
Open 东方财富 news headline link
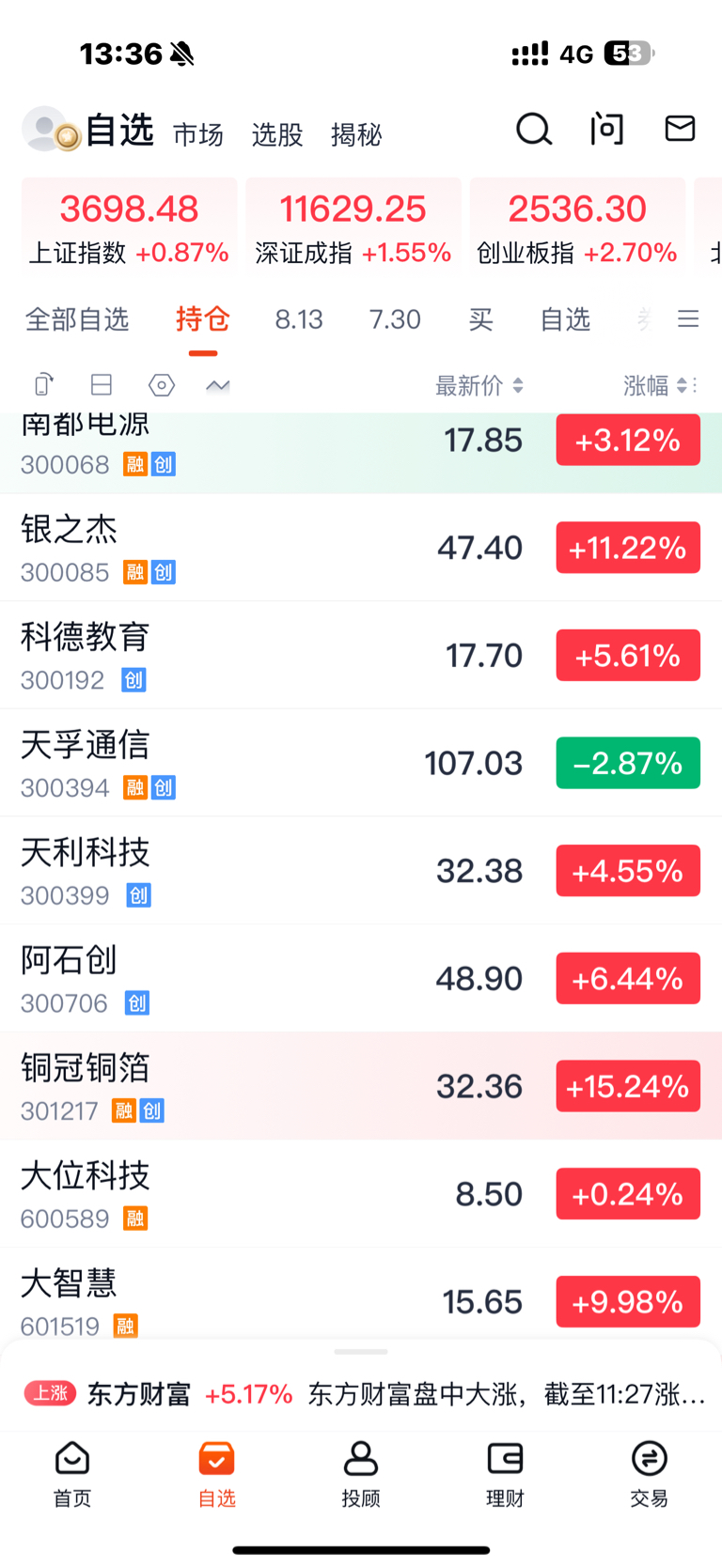pyautogui.click(x=507, y=1394)
